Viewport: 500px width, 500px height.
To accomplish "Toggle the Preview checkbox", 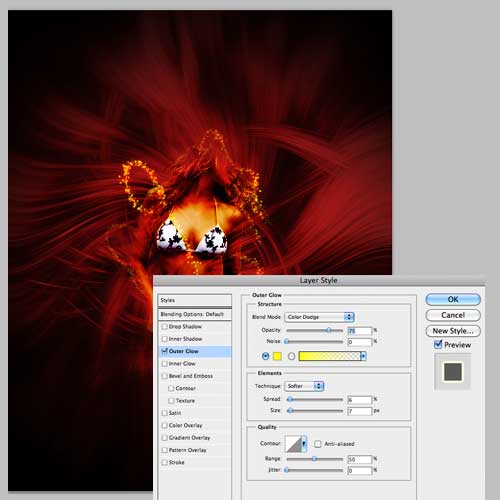I will [x=438, y=344].
